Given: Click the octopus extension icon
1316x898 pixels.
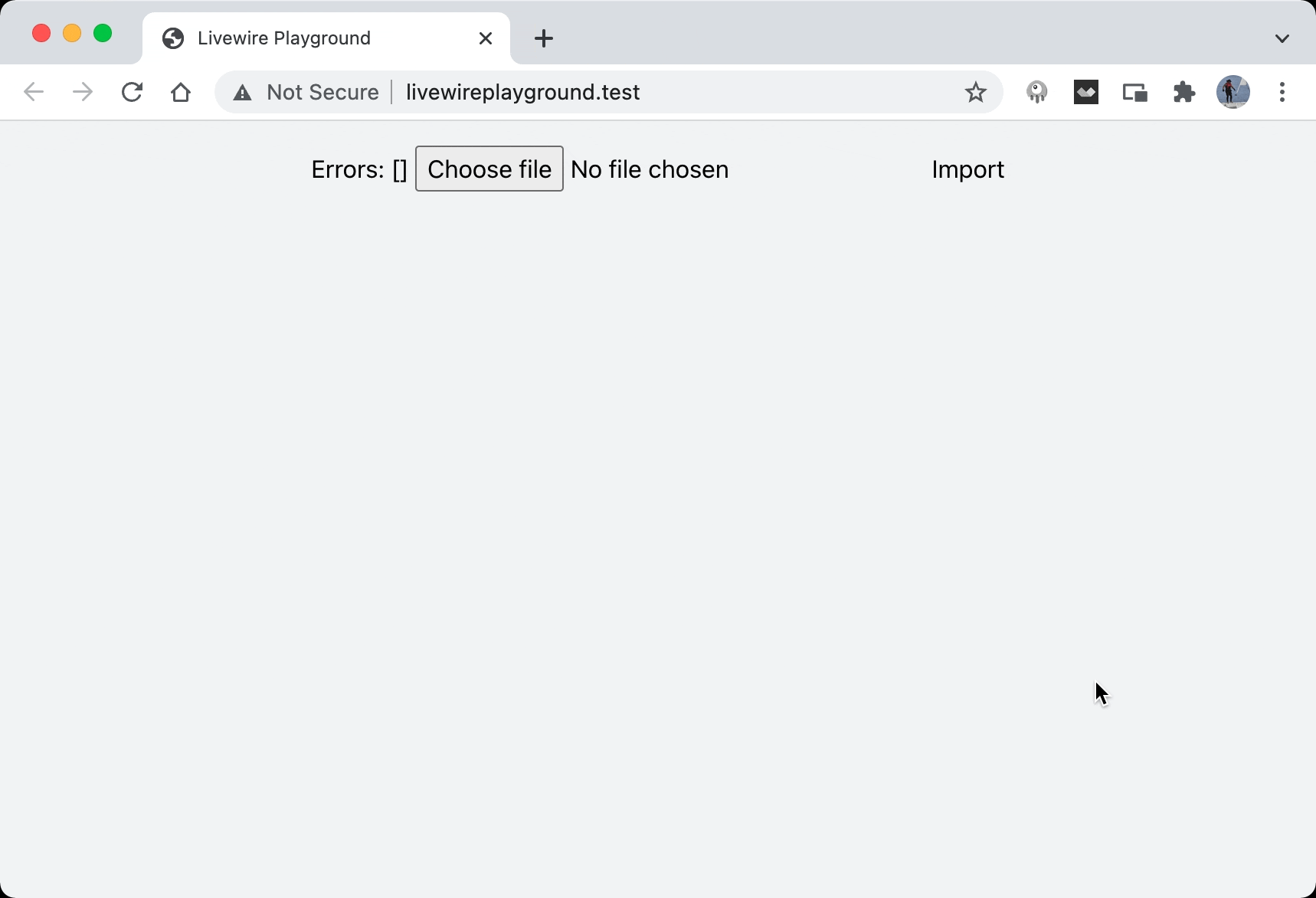Looking at the screenshot, I should (x=1037, y=92).
